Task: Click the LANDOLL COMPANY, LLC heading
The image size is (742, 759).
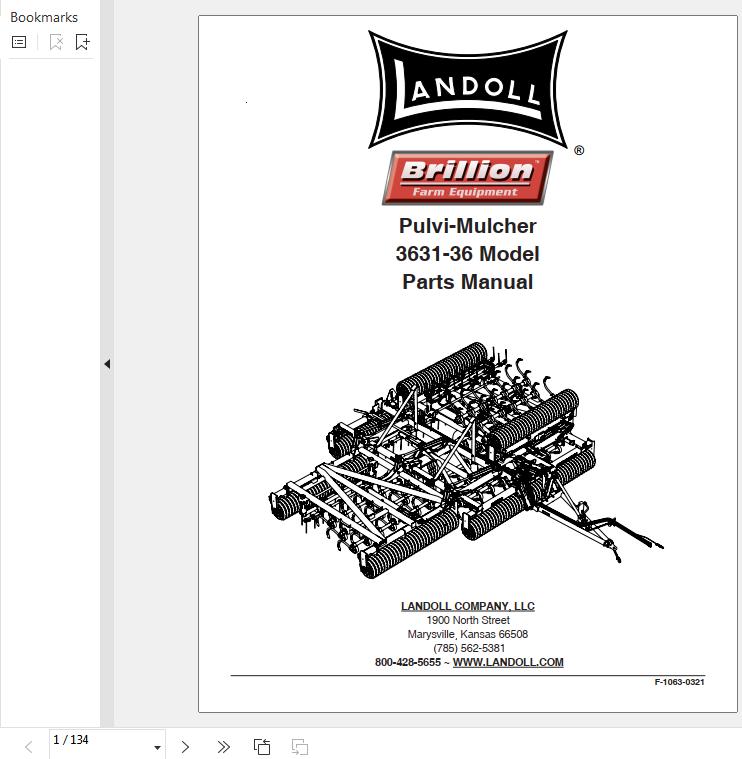Action: 467,606
